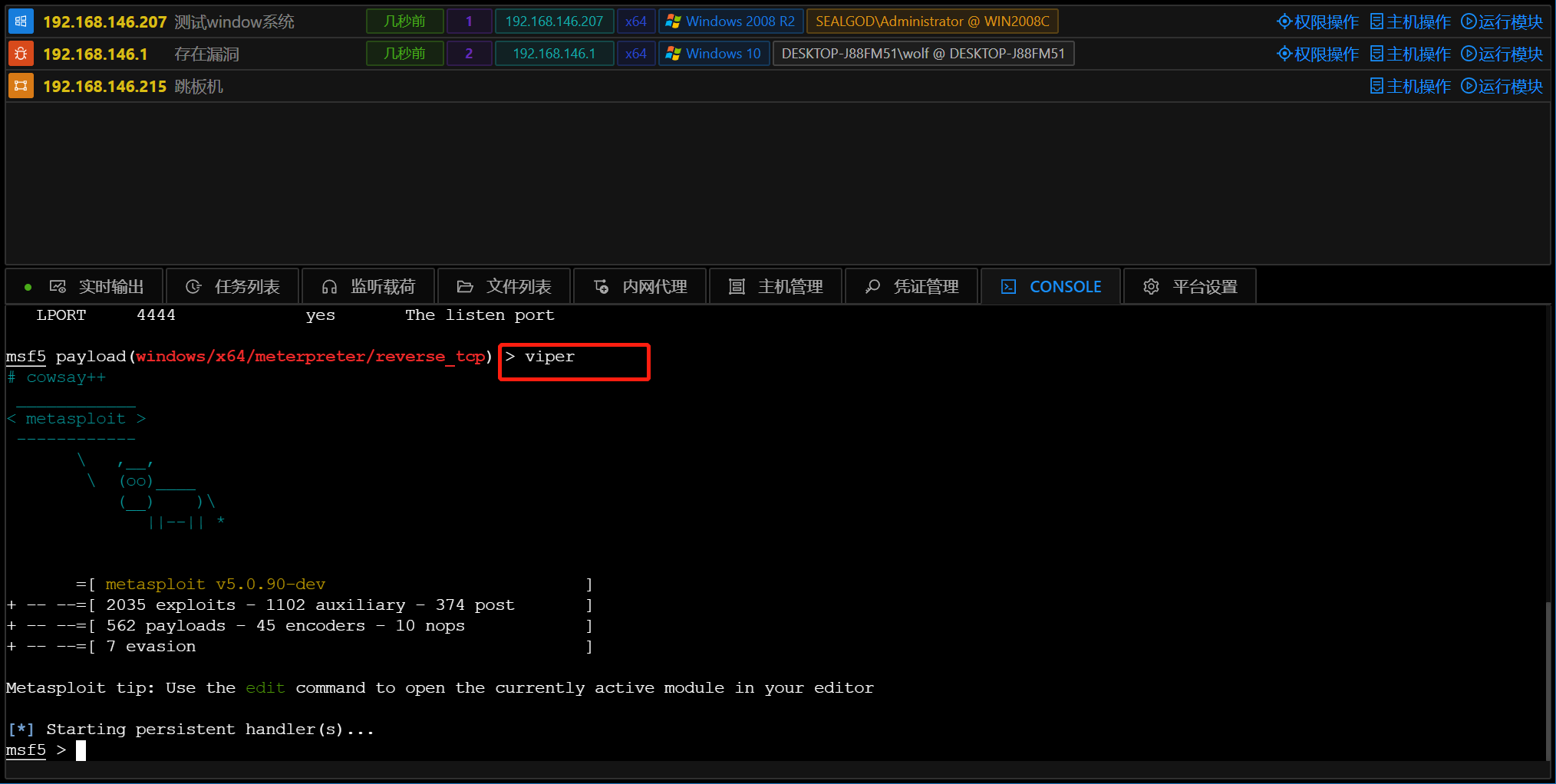Click the red bug icon for host 192.168.146.1

point(21,54)
